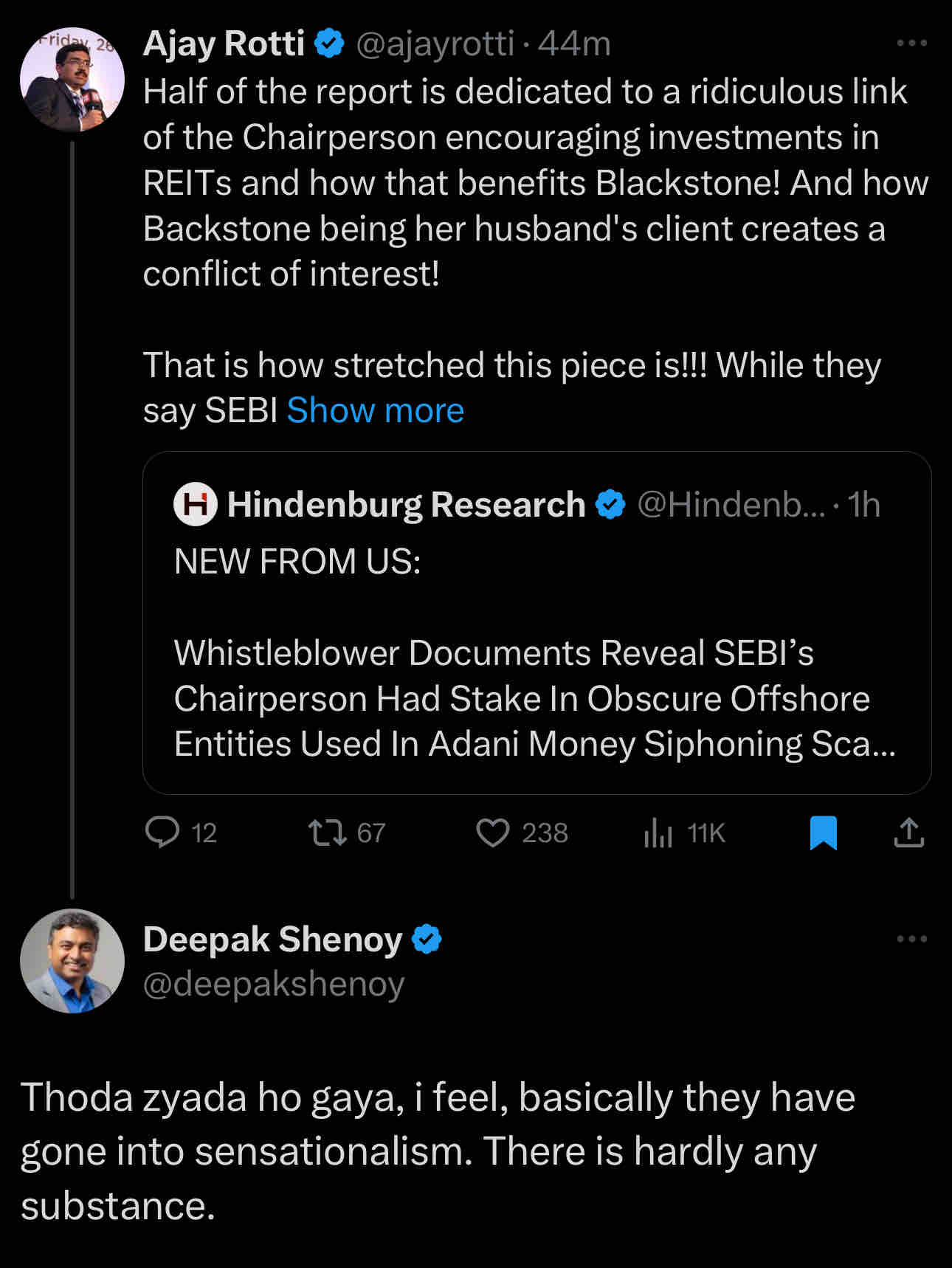
Task: View analytics showing 11K views
Action: pos(684,833)
